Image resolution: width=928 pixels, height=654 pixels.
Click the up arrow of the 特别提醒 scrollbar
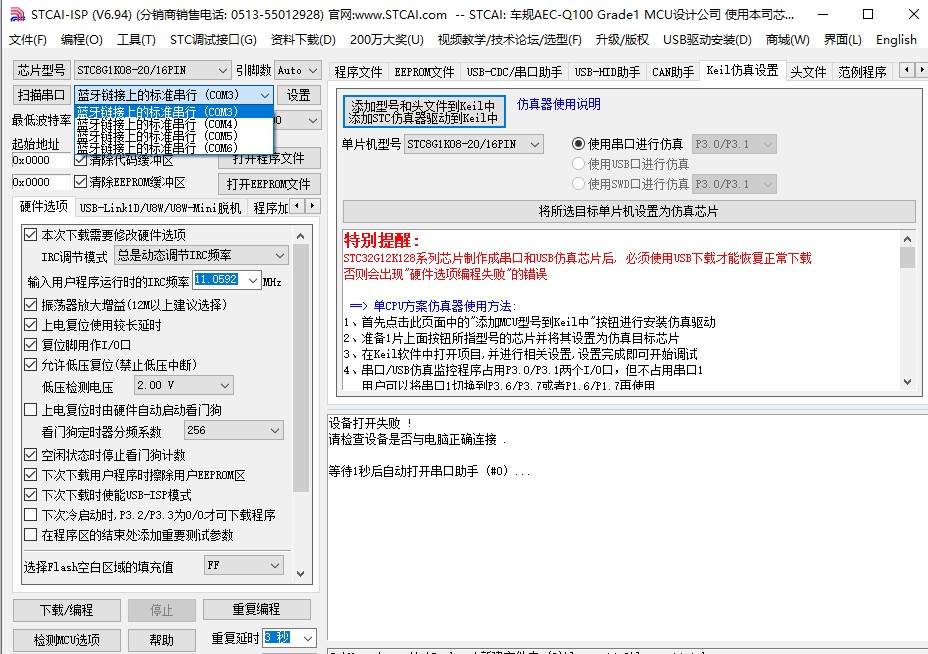(x=908, y=238)
